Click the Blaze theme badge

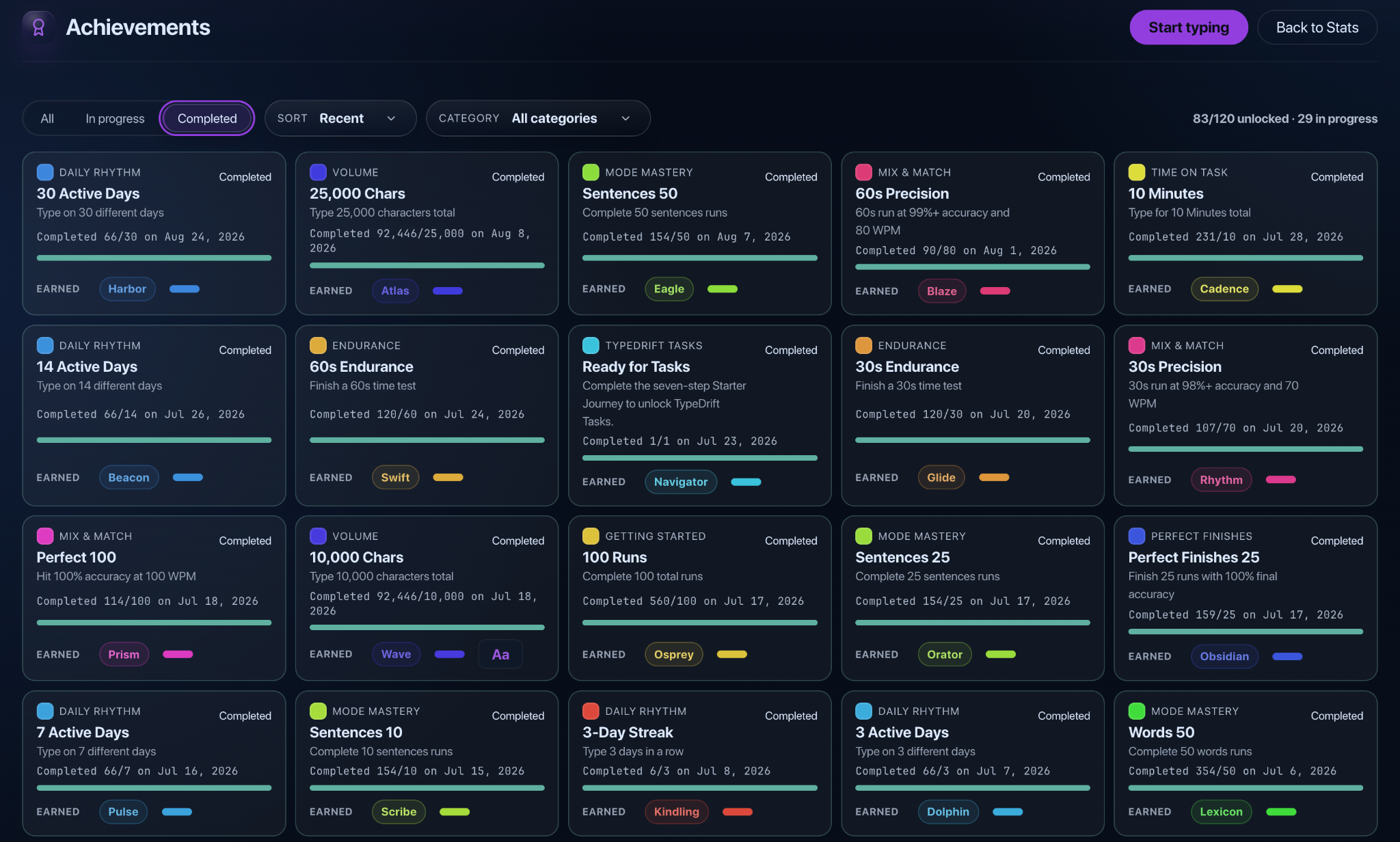click(941, 290)
